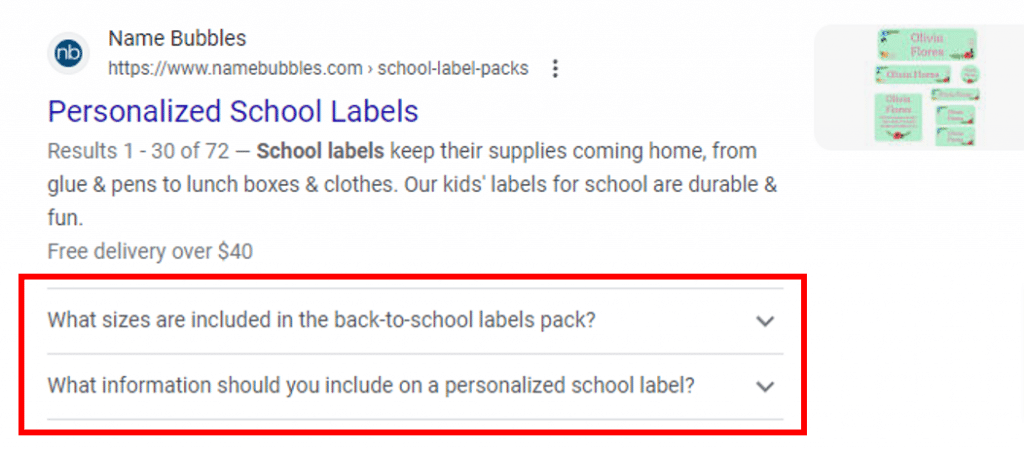
Task: Open the school labels preview thumbnail
Action: (x=919, y=88)
